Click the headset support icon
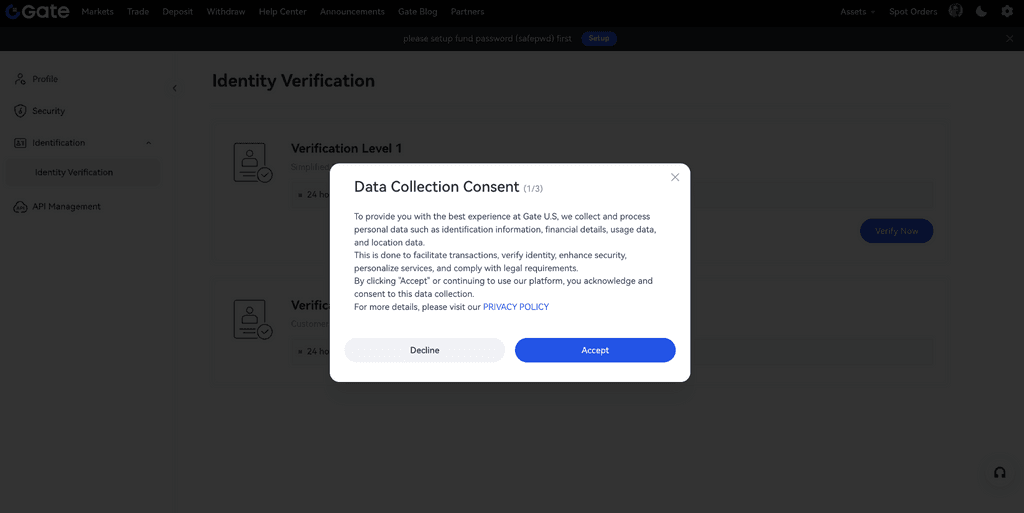Screen dimensions: 1024x513 [x=999, y=473]
